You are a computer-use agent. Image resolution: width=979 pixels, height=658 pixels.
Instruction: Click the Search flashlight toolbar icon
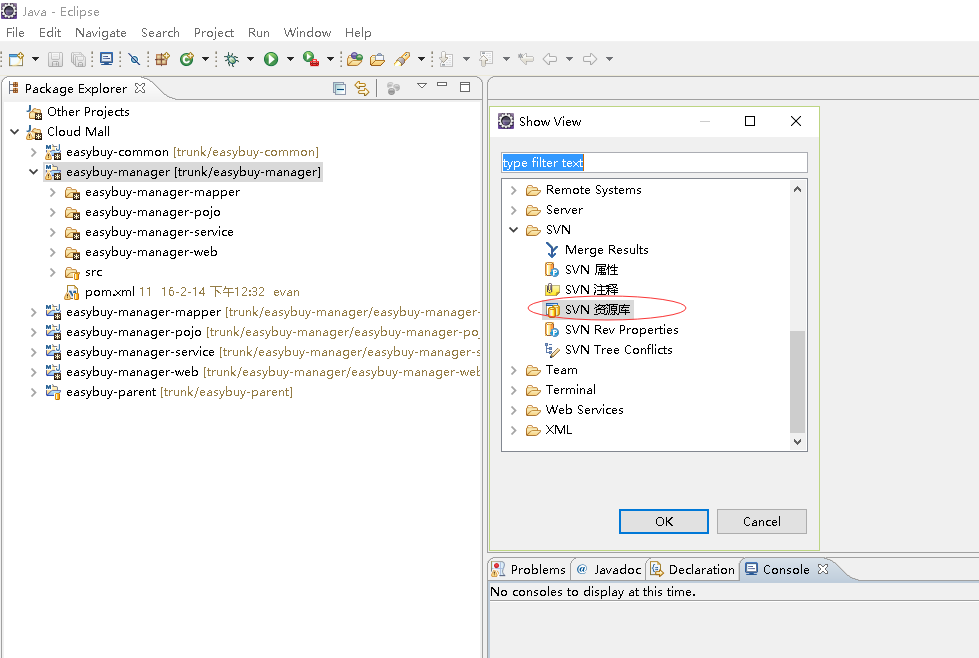402,59
